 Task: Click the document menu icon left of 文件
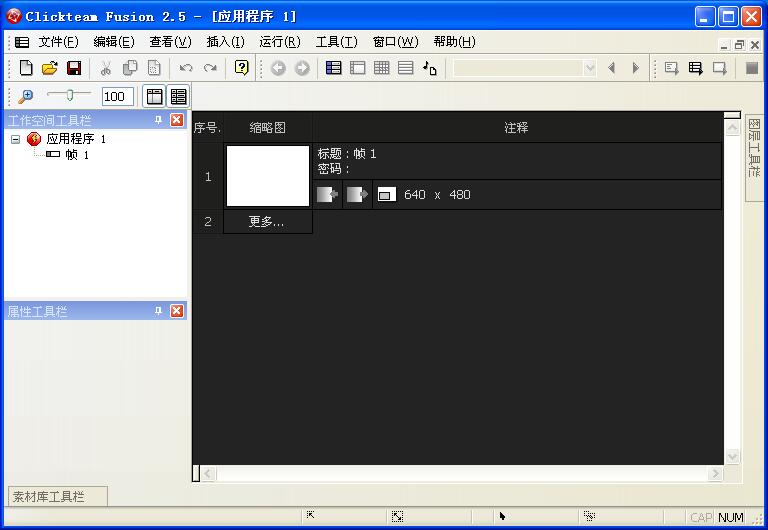click(22, 42)
